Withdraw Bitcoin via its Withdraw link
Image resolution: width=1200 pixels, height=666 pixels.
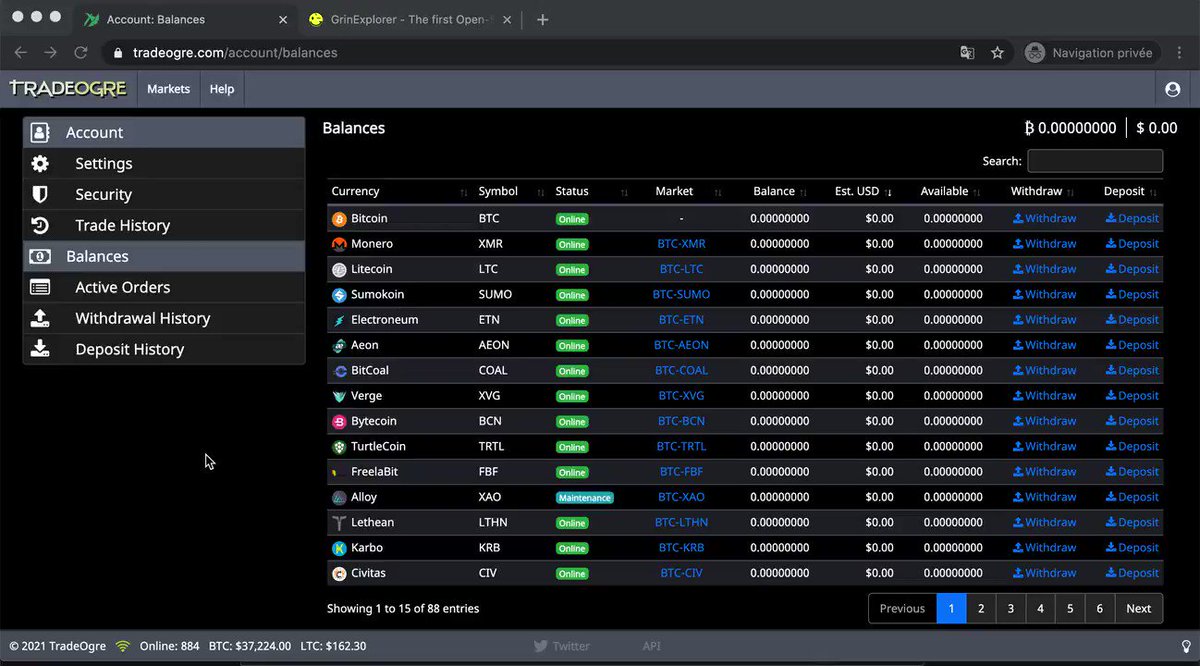tap(1044, 219)
